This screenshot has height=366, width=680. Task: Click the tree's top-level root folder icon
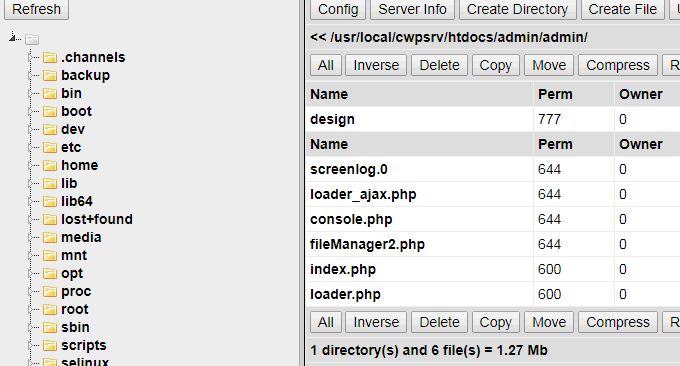pyautogui.click(x=32, y=39)
